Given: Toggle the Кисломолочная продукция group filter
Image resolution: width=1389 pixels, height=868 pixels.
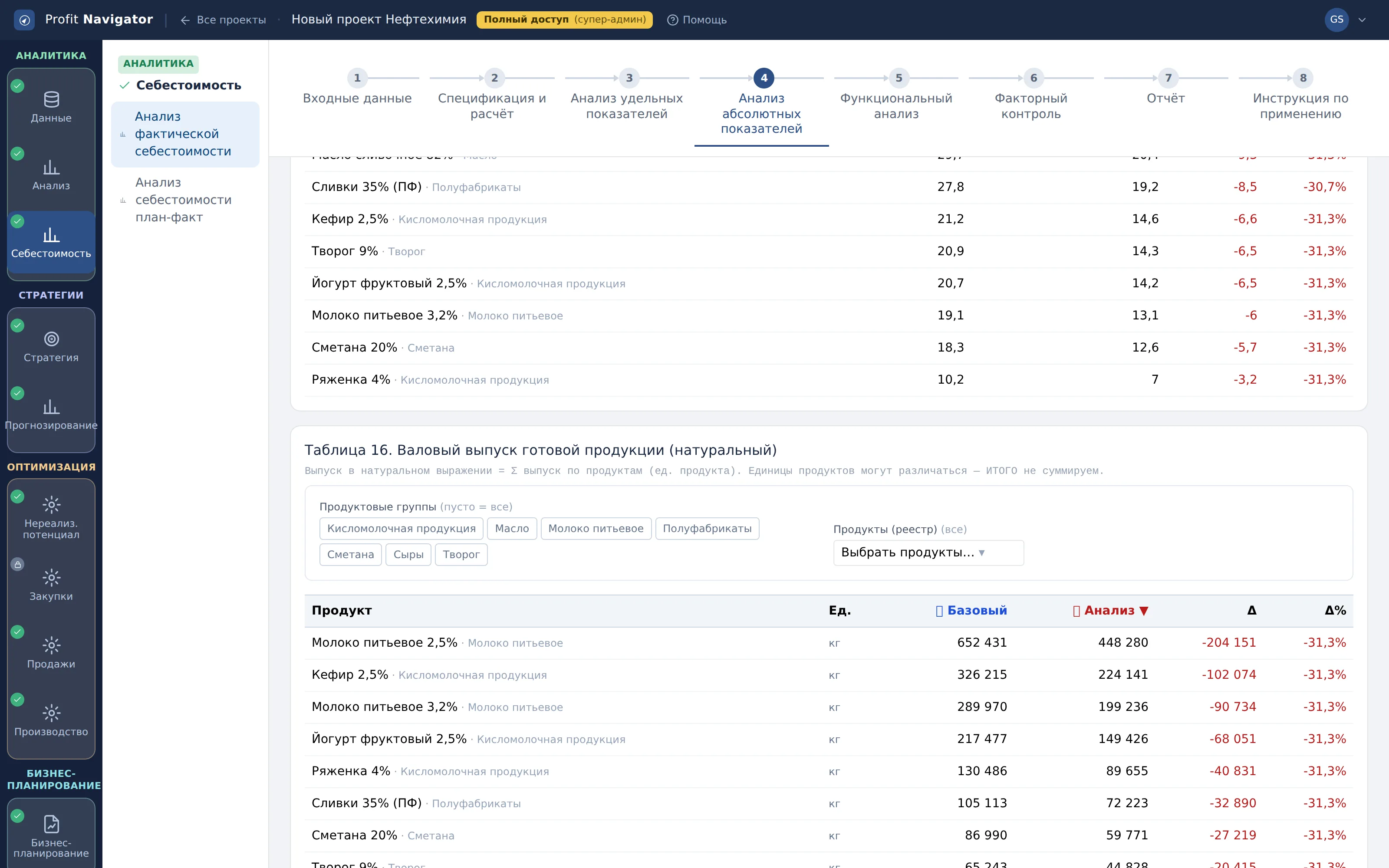Looking at the screenshot, I should pyautogui.click(x=401, y=528).
